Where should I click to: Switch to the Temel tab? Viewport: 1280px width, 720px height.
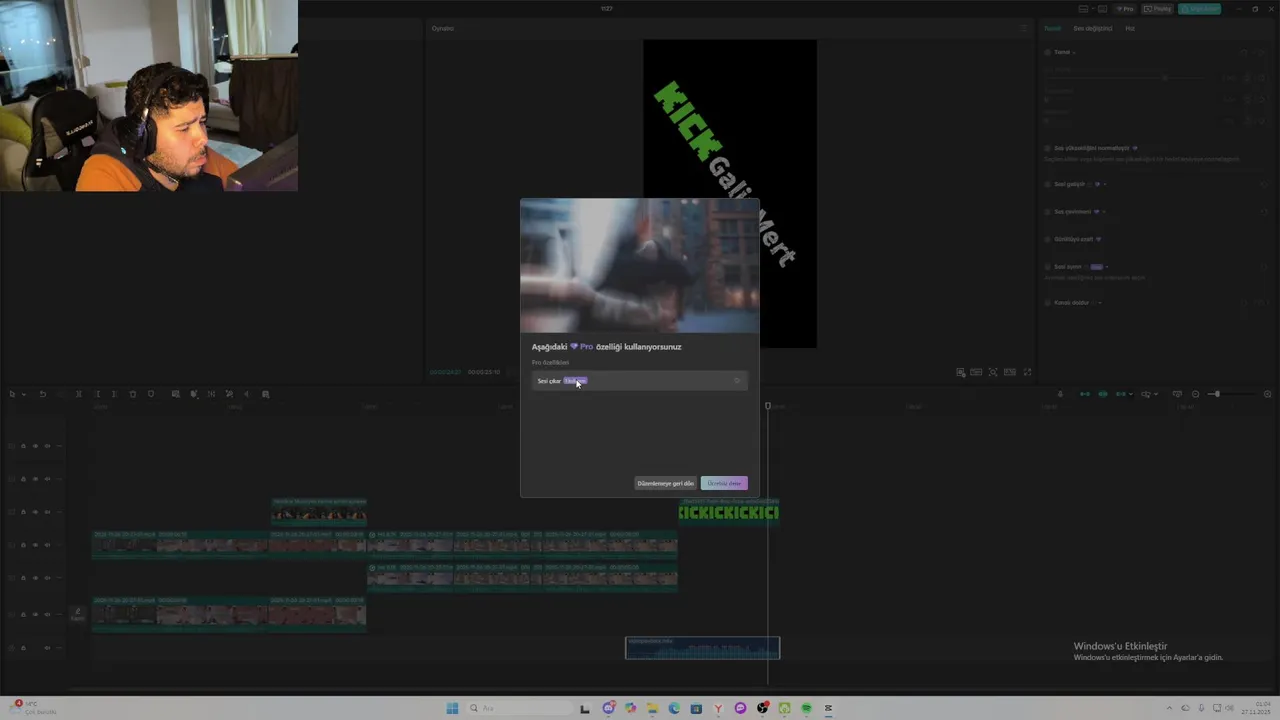click(1053, 28)
